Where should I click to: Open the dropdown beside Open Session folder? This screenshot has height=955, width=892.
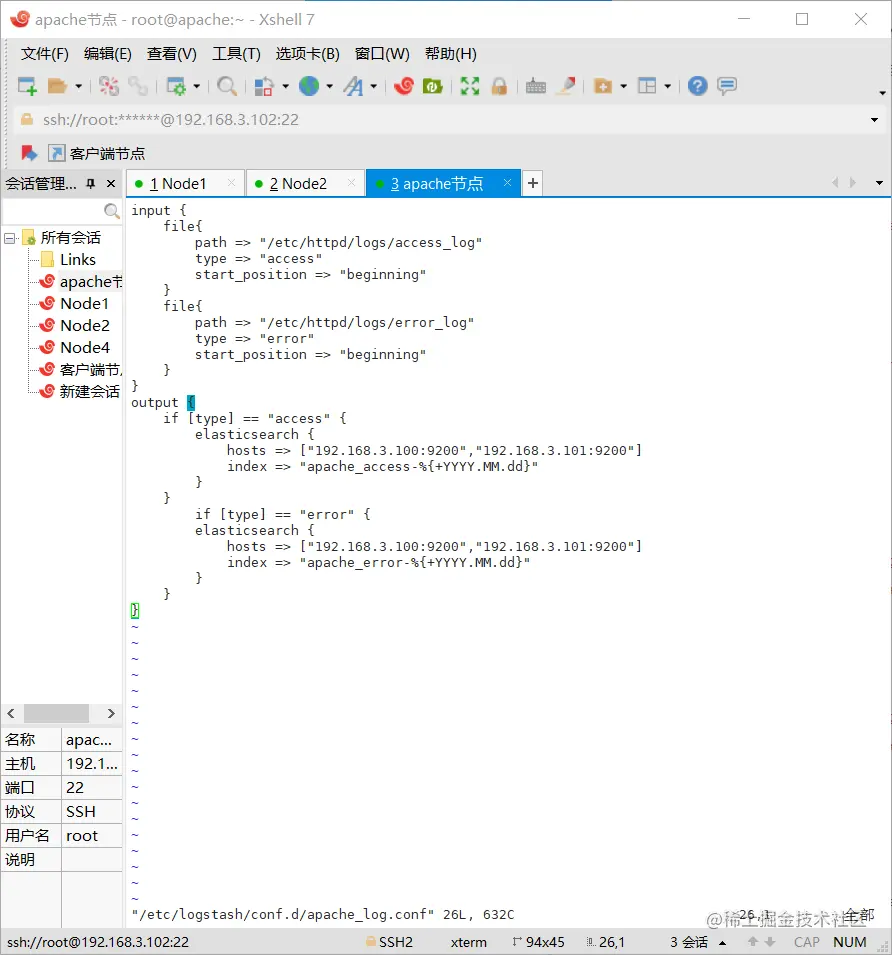(x=79, y=86)
